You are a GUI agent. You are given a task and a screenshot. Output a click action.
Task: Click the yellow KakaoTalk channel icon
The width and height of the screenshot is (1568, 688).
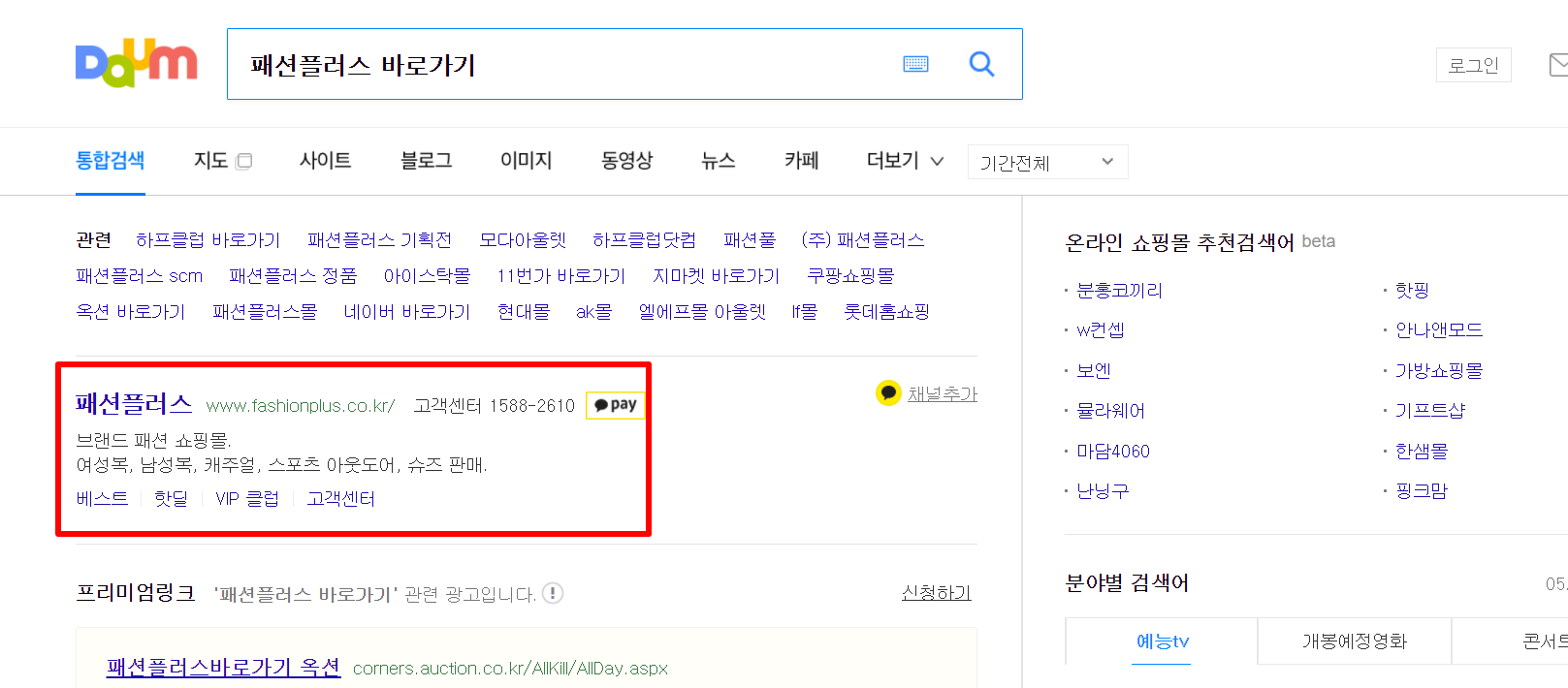coord(888,392)
